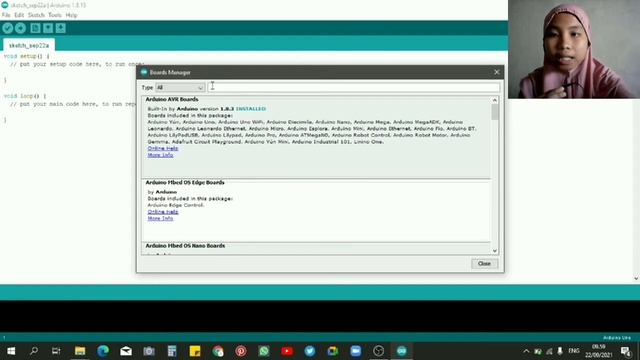Click the Save sketch toolbar icon

point(60,28)
